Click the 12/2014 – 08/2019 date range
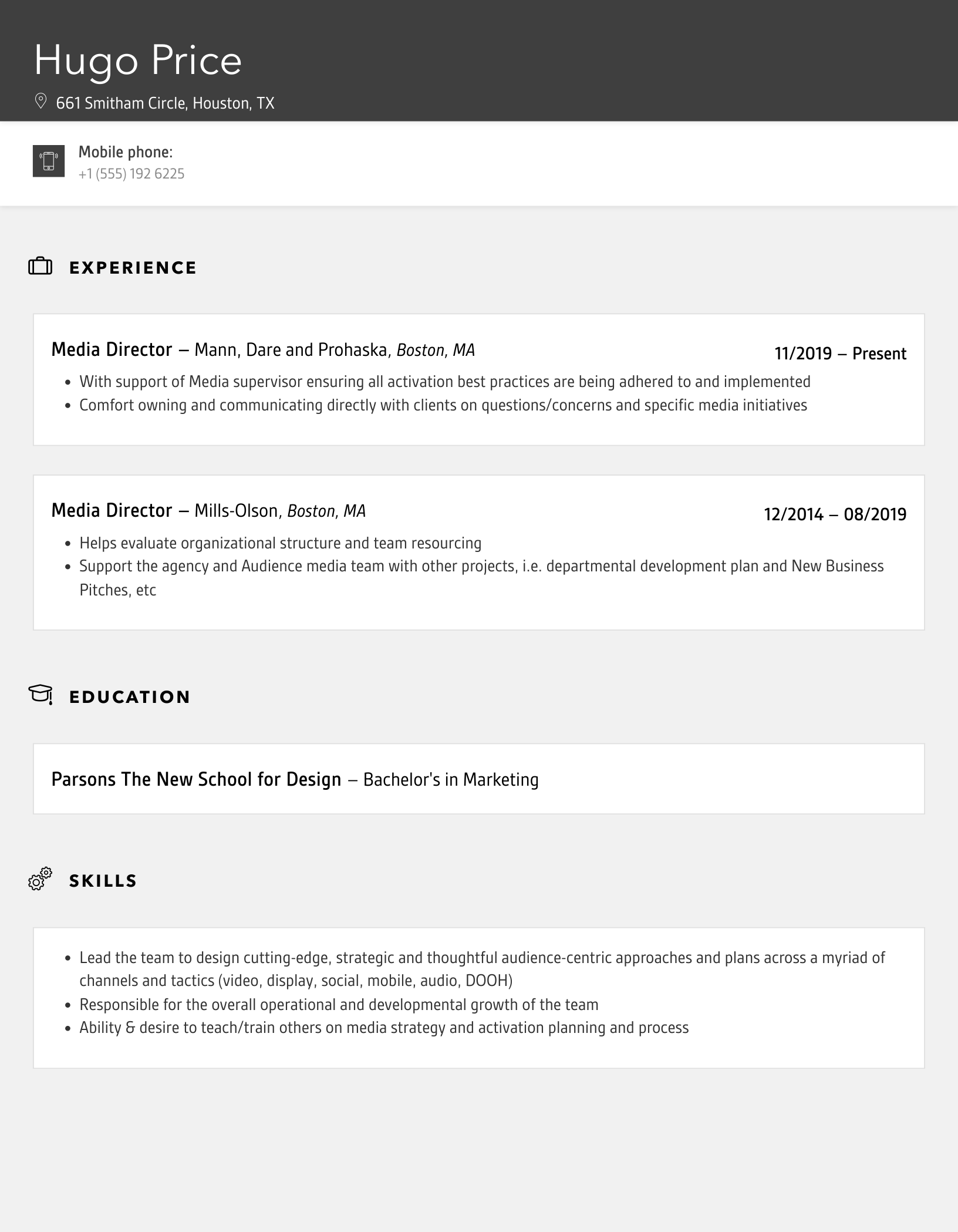Viewport: 958px width, 1232px height. pyautogui.click(x=835, y=514)
